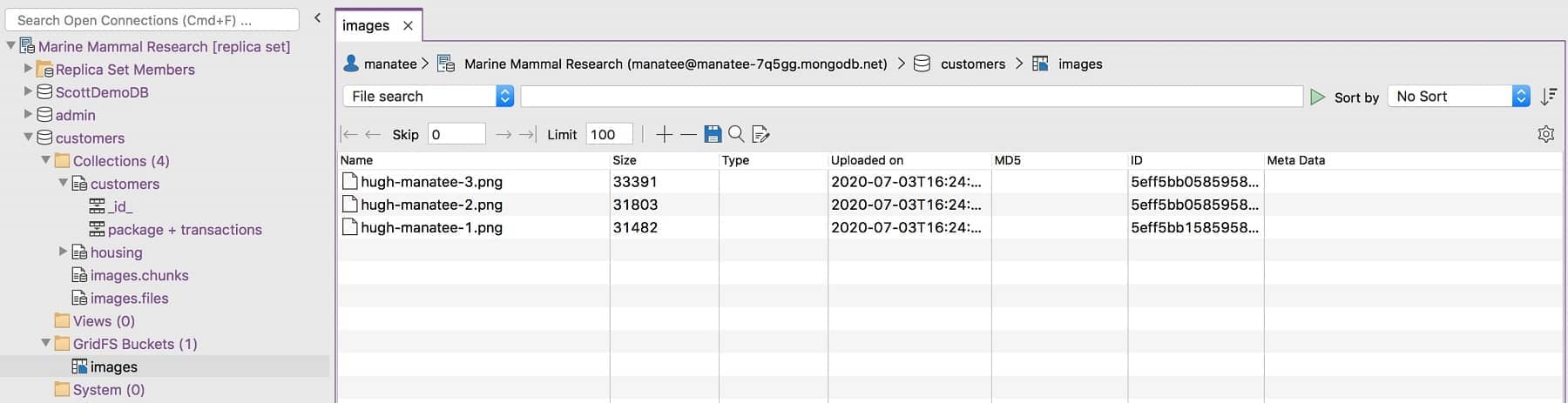Open the settings gear above the table
The height and width of the screenshot is (403, 1568).
pyautogui.click(x=1545, y=134)
